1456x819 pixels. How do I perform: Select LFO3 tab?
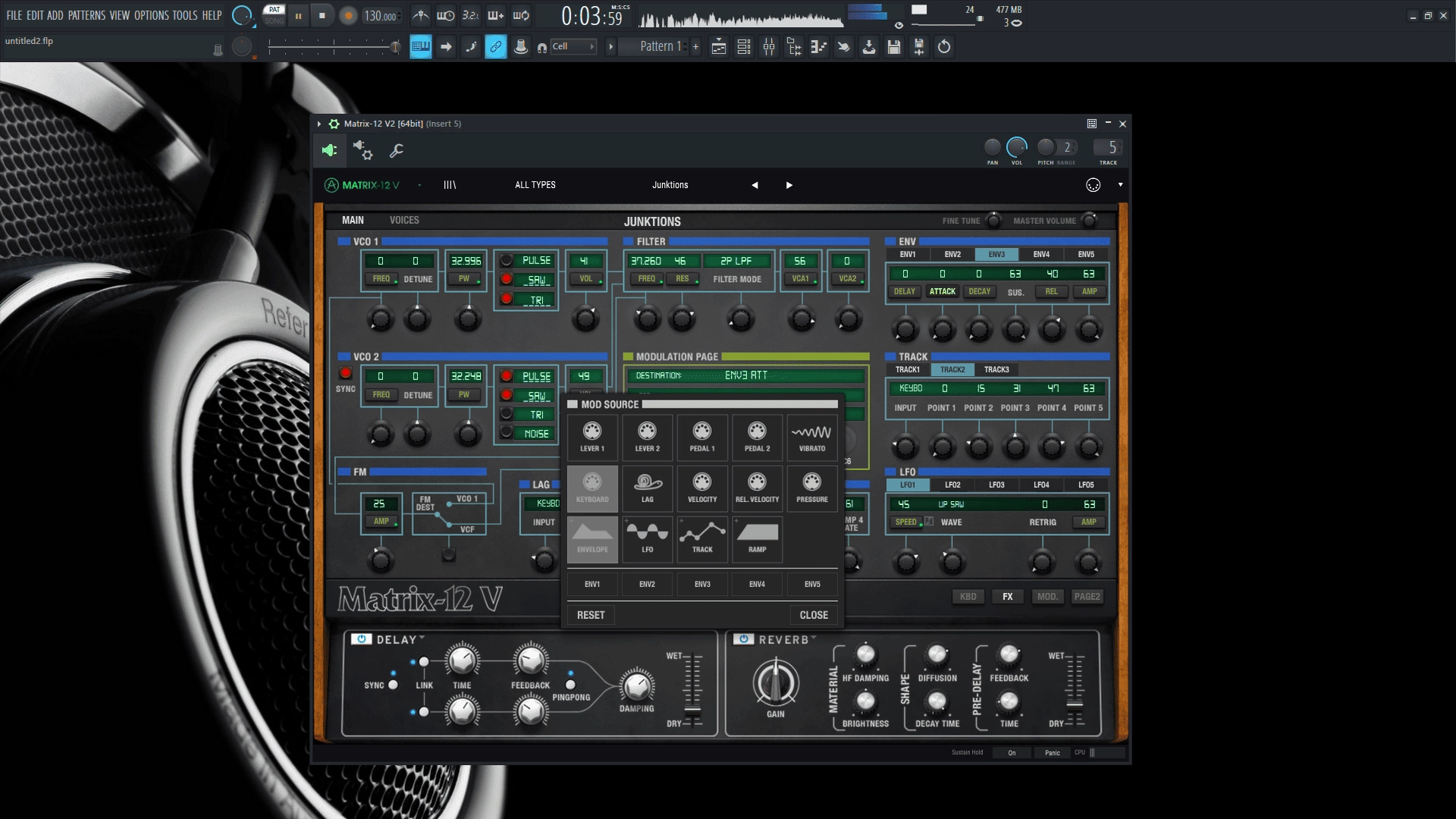pyautogui.click(x=996, y=485)
